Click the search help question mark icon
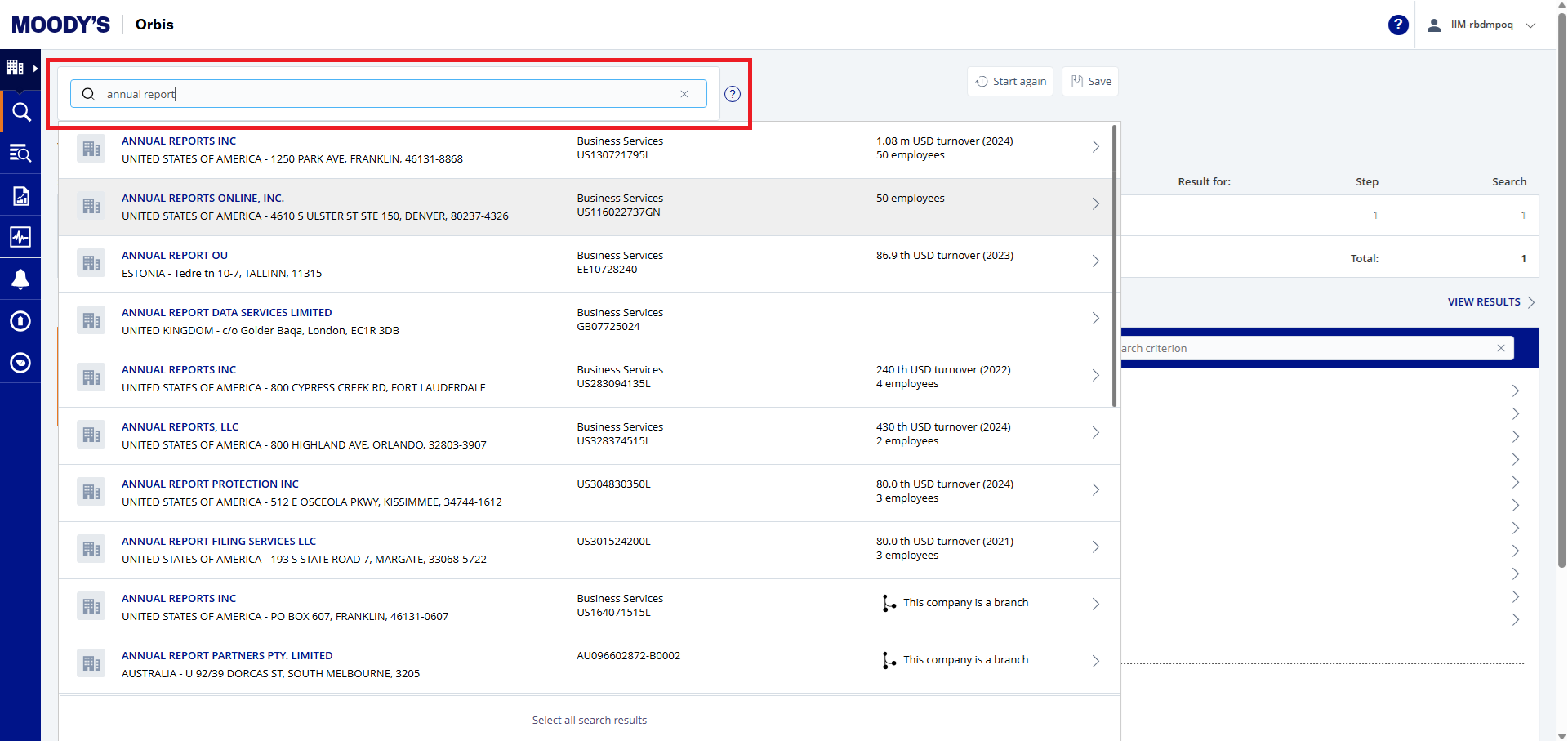1568x741 pixels. [x=733, y=94]
